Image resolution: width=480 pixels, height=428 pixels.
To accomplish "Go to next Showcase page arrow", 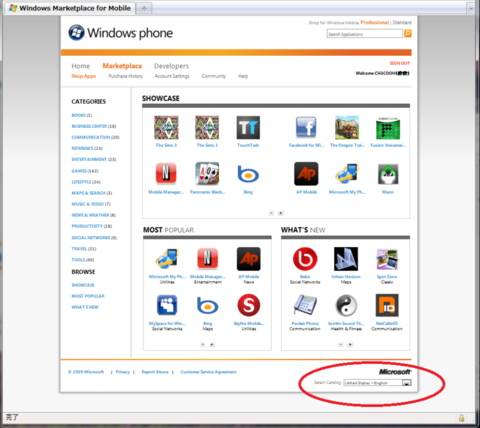I will (281, 213).
